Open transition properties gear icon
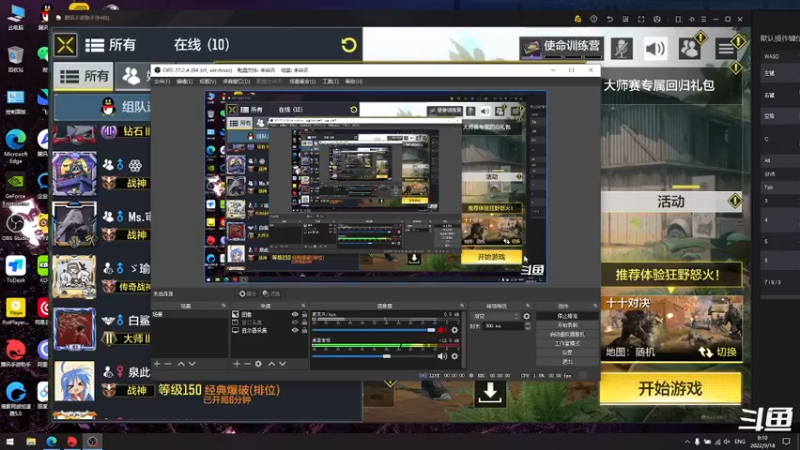This screenshot has width=800, height=450. 527,316
